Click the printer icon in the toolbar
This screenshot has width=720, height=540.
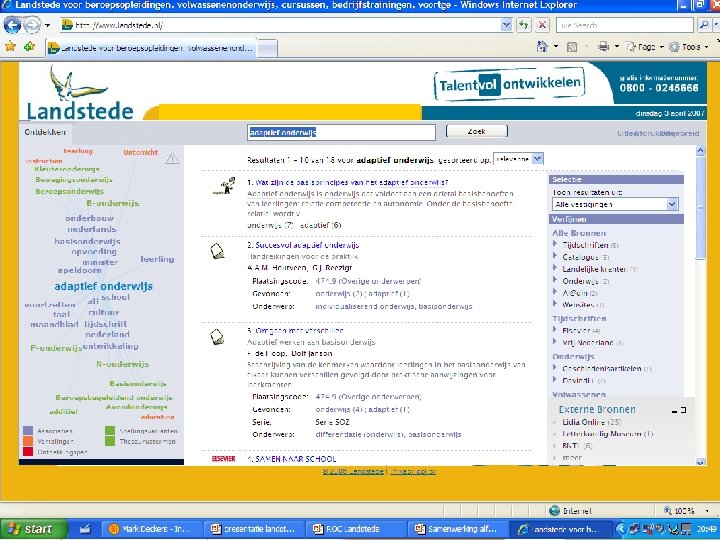click(x=603, y=46)
